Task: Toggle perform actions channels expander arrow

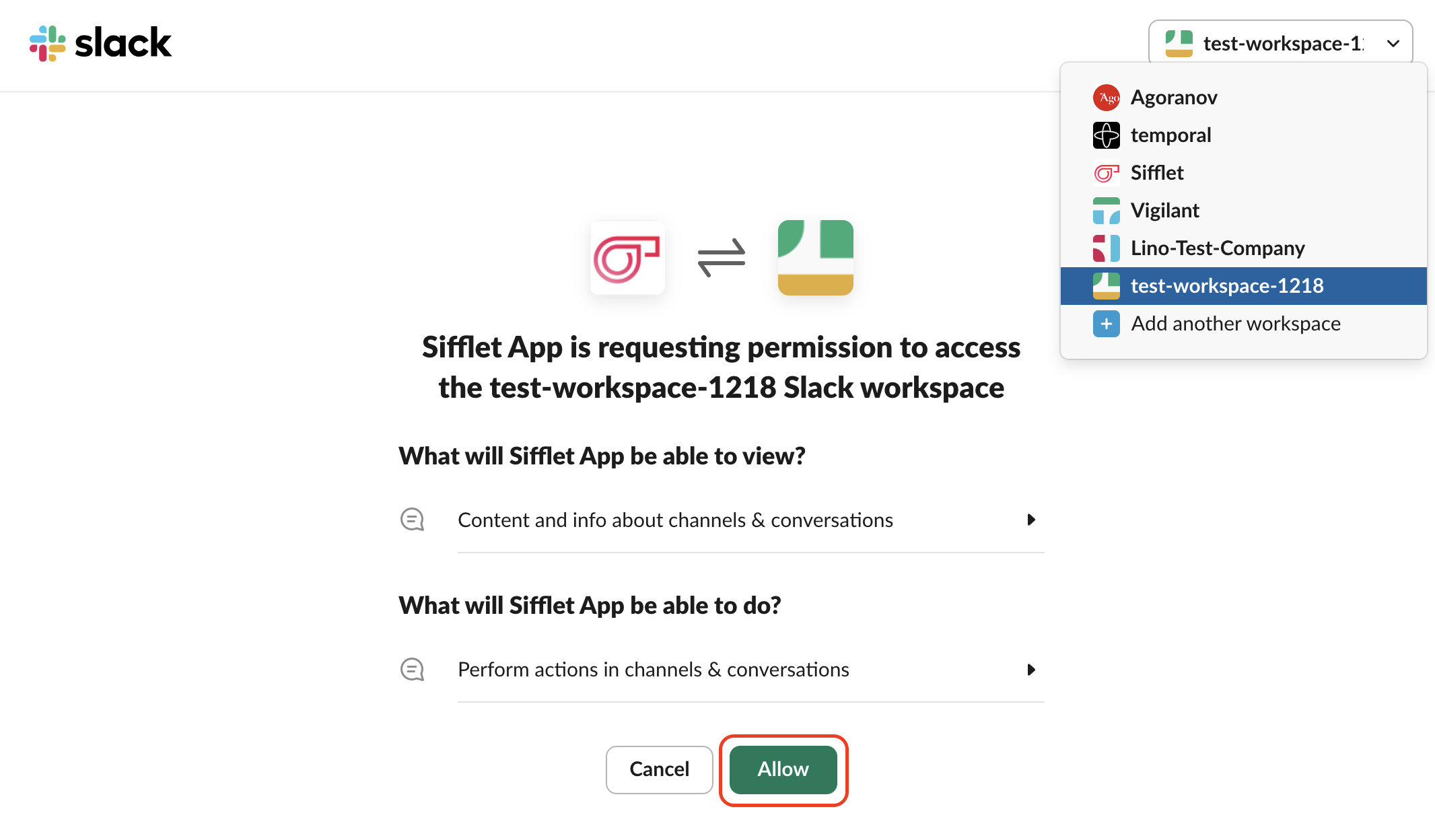Action: click(x=1031, y=669)
